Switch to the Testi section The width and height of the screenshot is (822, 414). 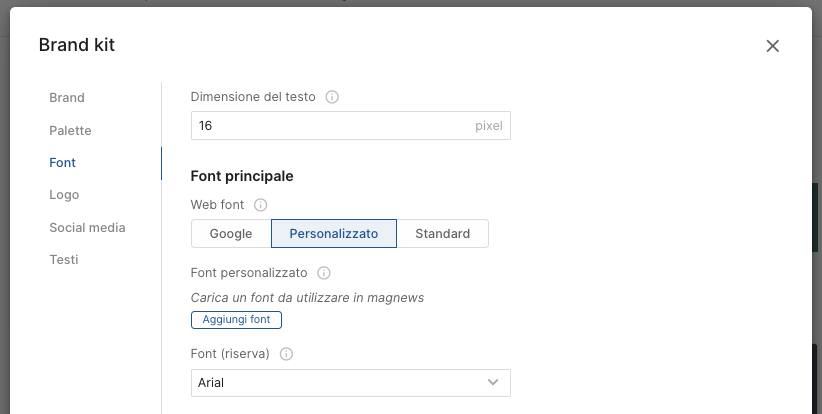[x=64, y=260]
